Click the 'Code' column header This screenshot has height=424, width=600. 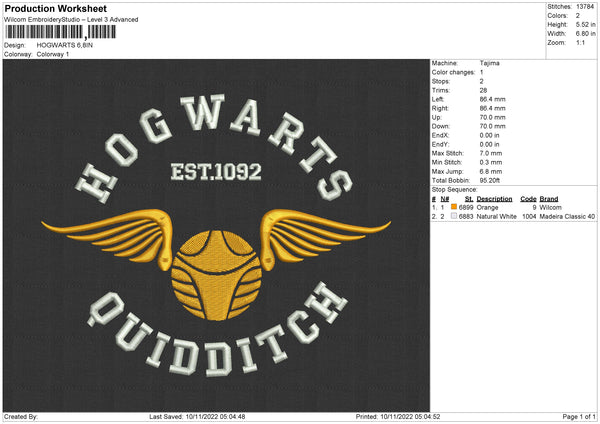coord(528,199)
